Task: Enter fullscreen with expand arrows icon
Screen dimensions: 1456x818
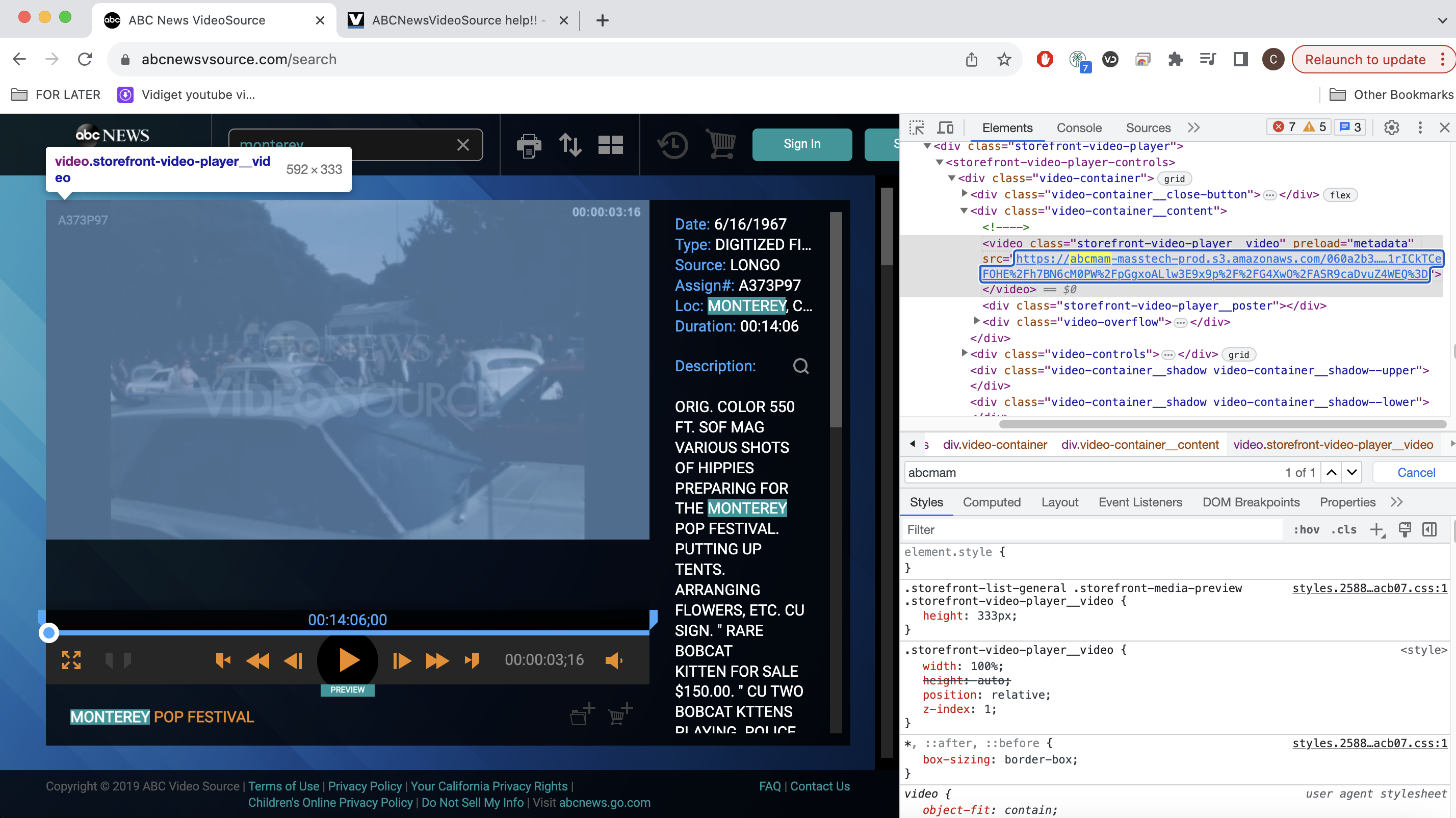Action: [x=71, y=660]
